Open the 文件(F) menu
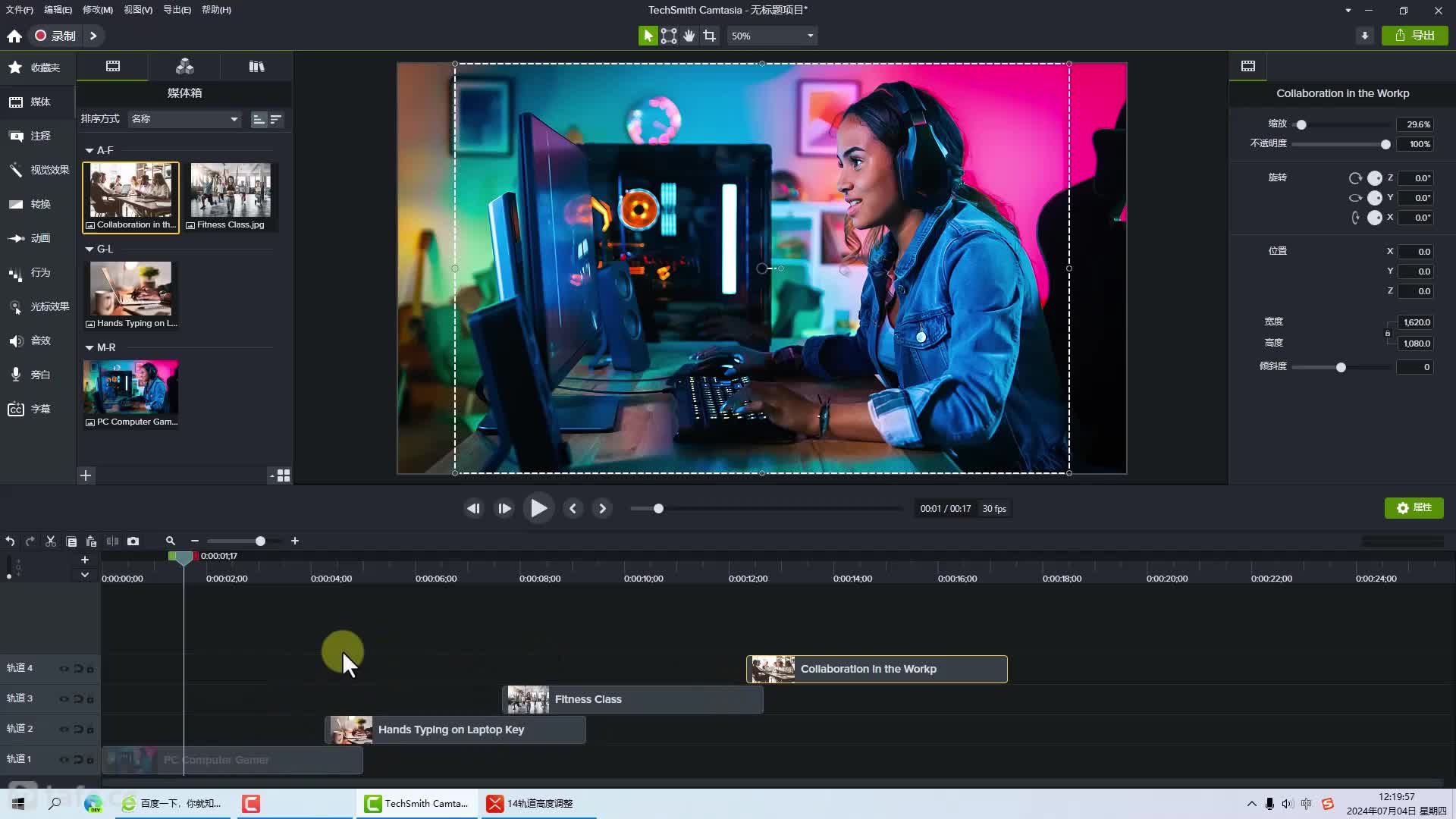Screen dimensions: 1456x819 20,10
